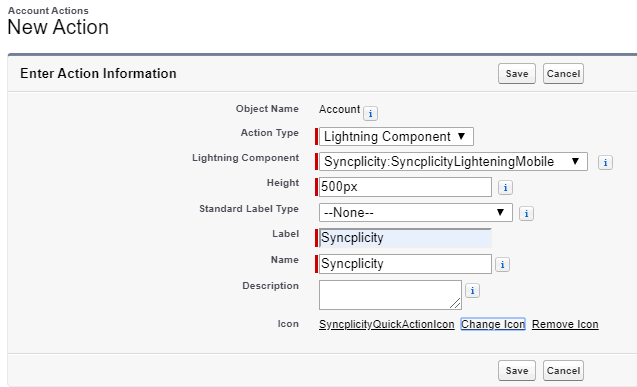Click the Standard Label Type info icon
Image resolution: width=637 pixels, height=387 pixels.
tap(526, 213)
